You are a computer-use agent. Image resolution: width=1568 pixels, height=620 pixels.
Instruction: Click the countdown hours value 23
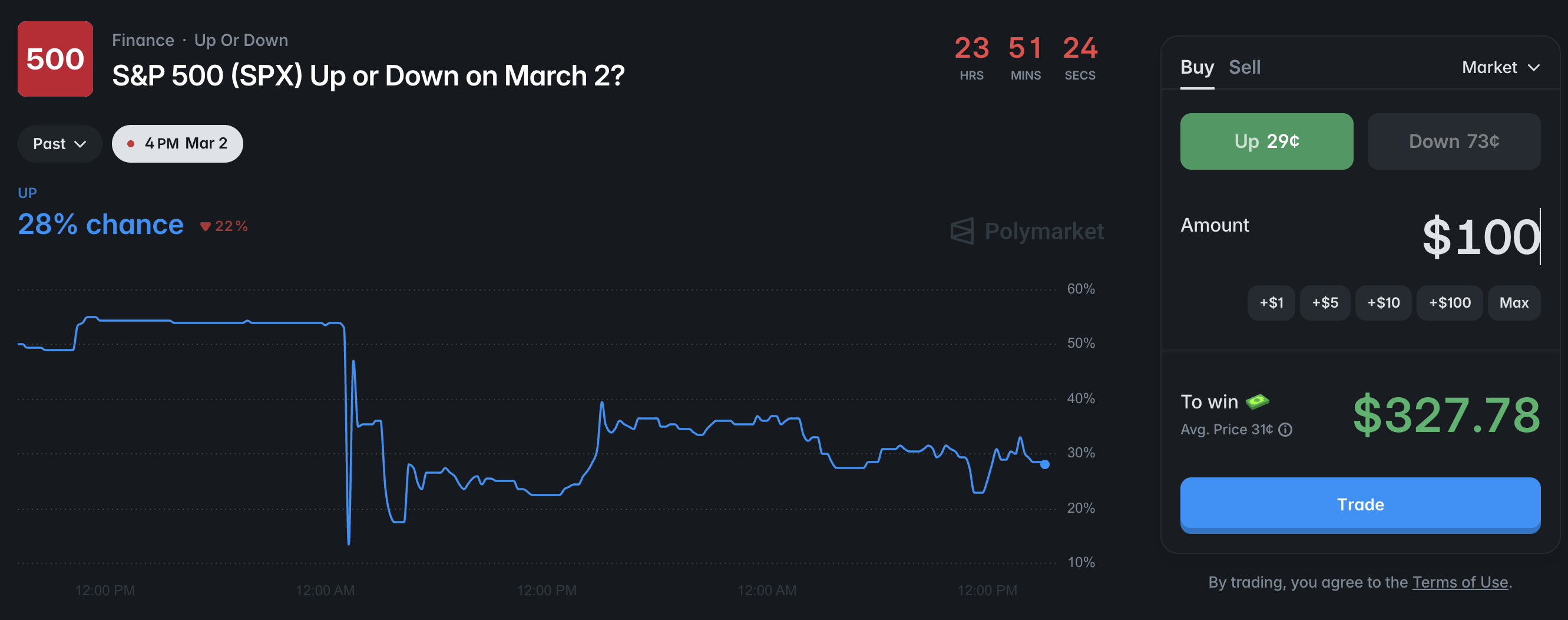pos(971,48)
